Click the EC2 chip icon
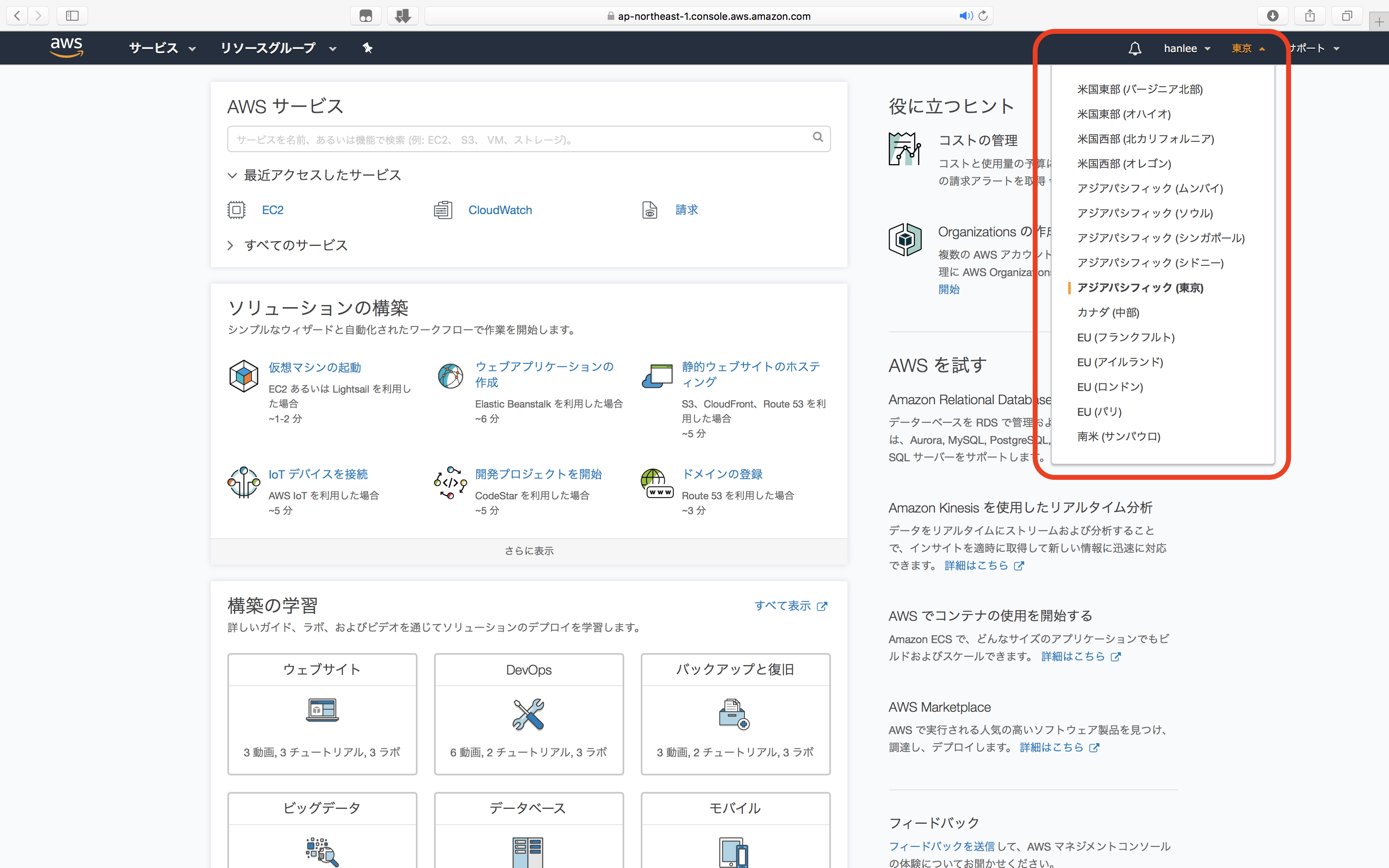1389x868 pixels. [x=236, y=210]
